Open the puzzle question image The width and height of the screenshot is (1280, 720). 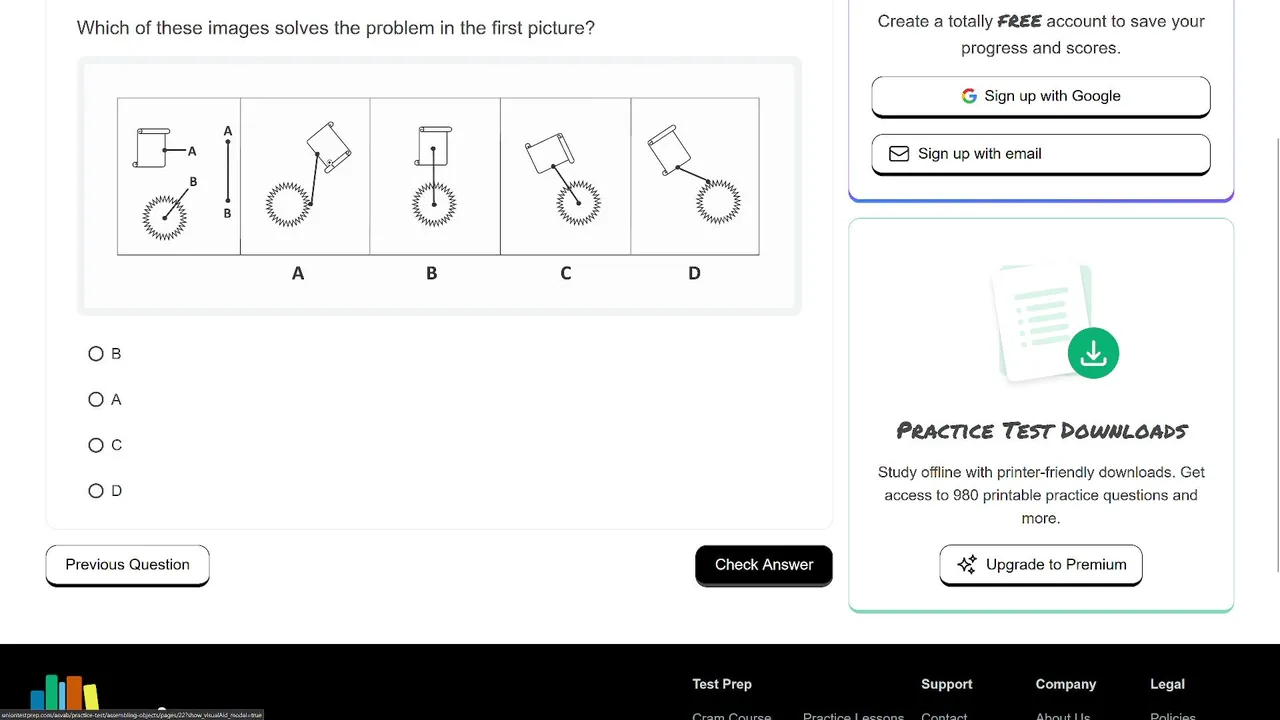coord(439,186)
